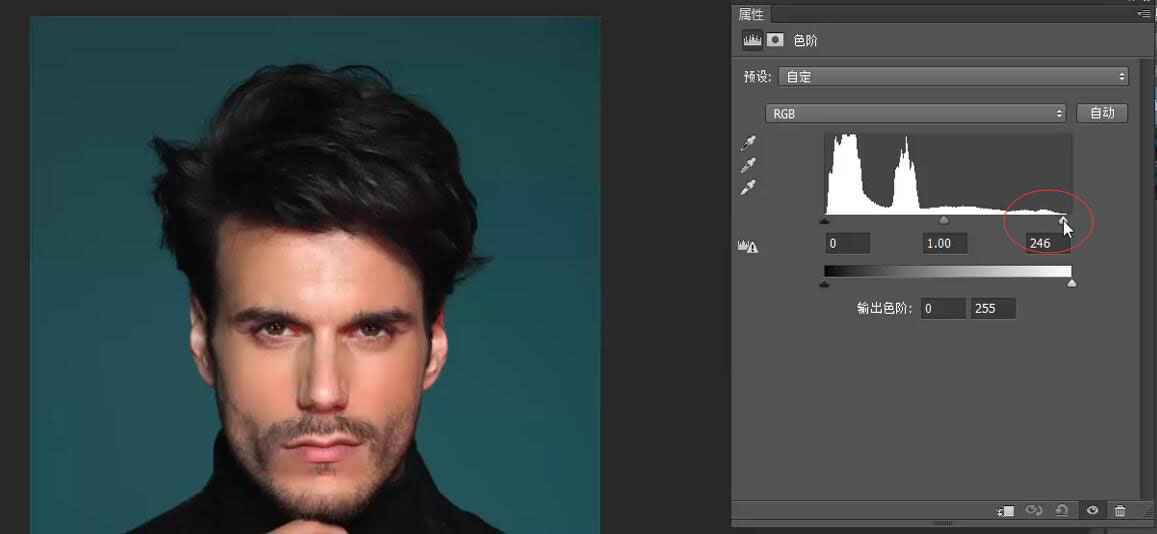
Task: Click the 输出色阶 field showing 255
Action: pyautogui.click(x=993, y=308)
